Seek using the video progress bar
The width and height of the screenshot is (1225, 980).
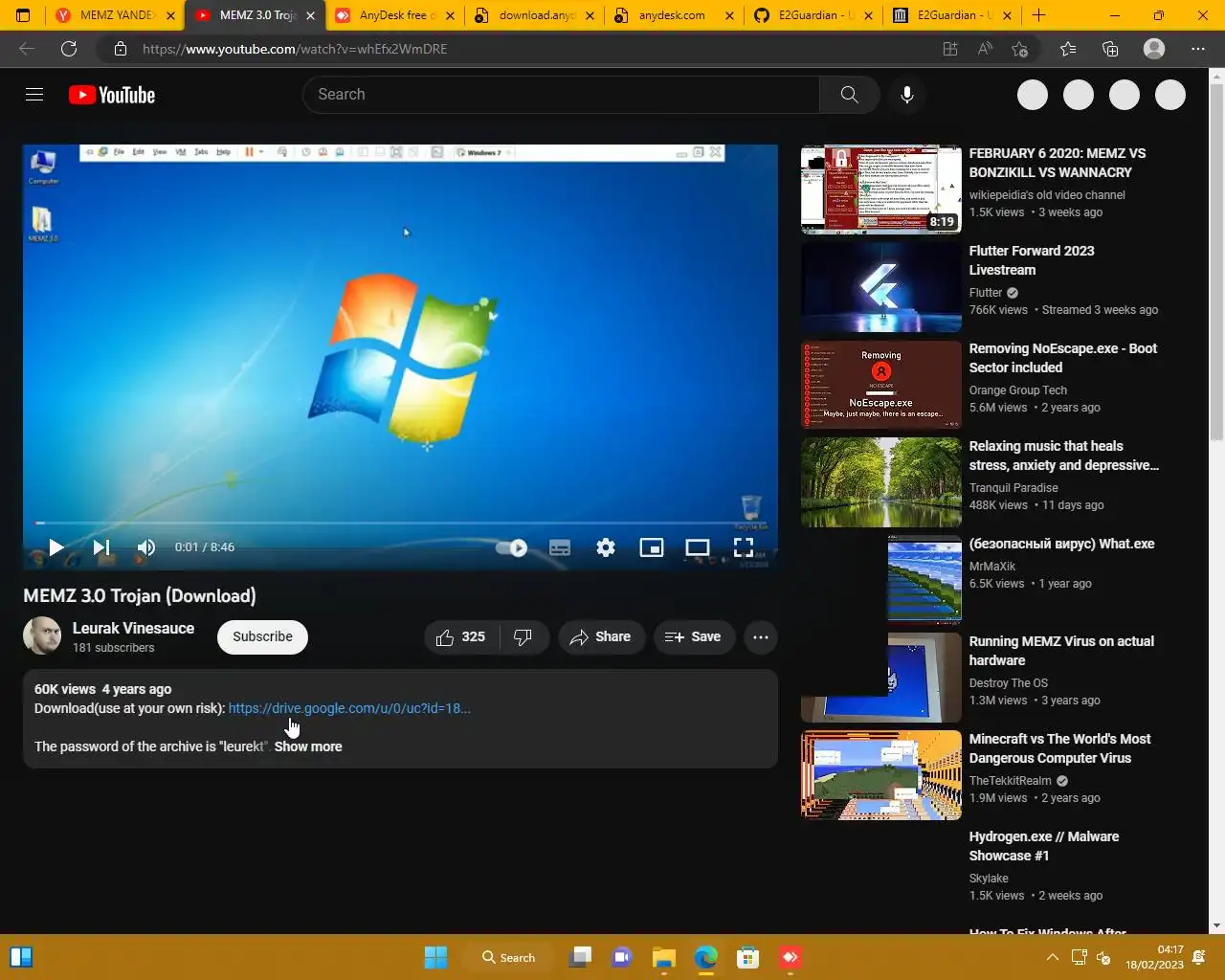(400, 523)
